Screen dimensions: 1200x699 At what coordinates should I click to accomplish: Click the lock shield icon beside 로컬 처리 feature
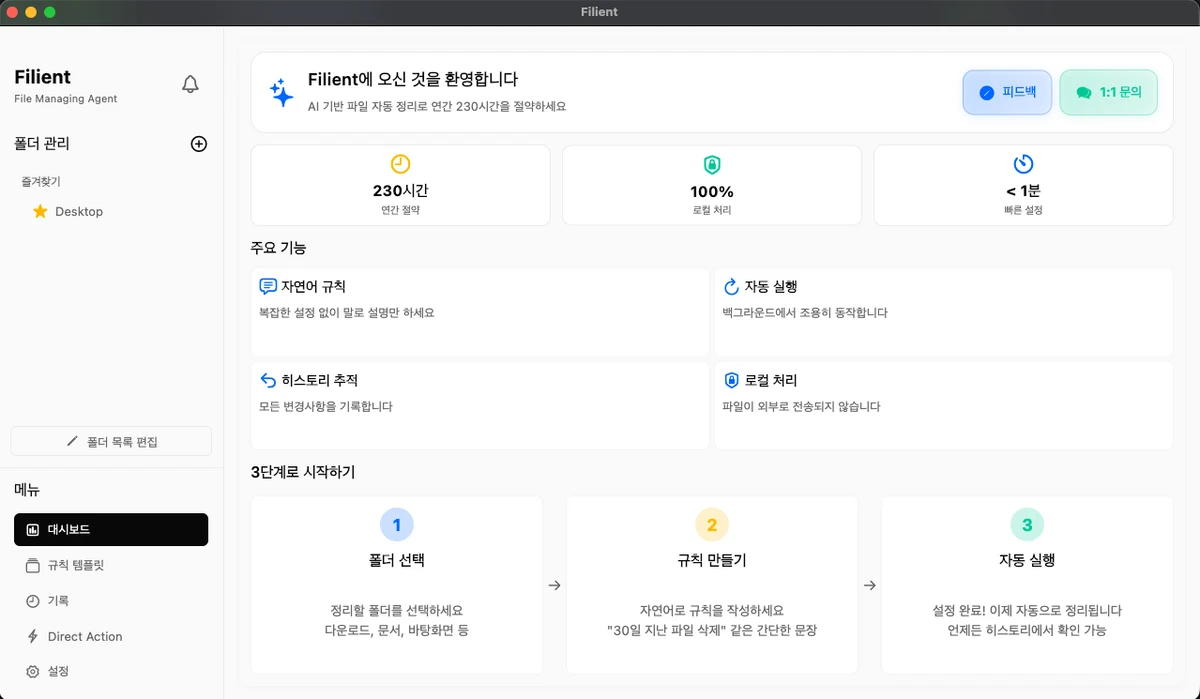[731, 381]
